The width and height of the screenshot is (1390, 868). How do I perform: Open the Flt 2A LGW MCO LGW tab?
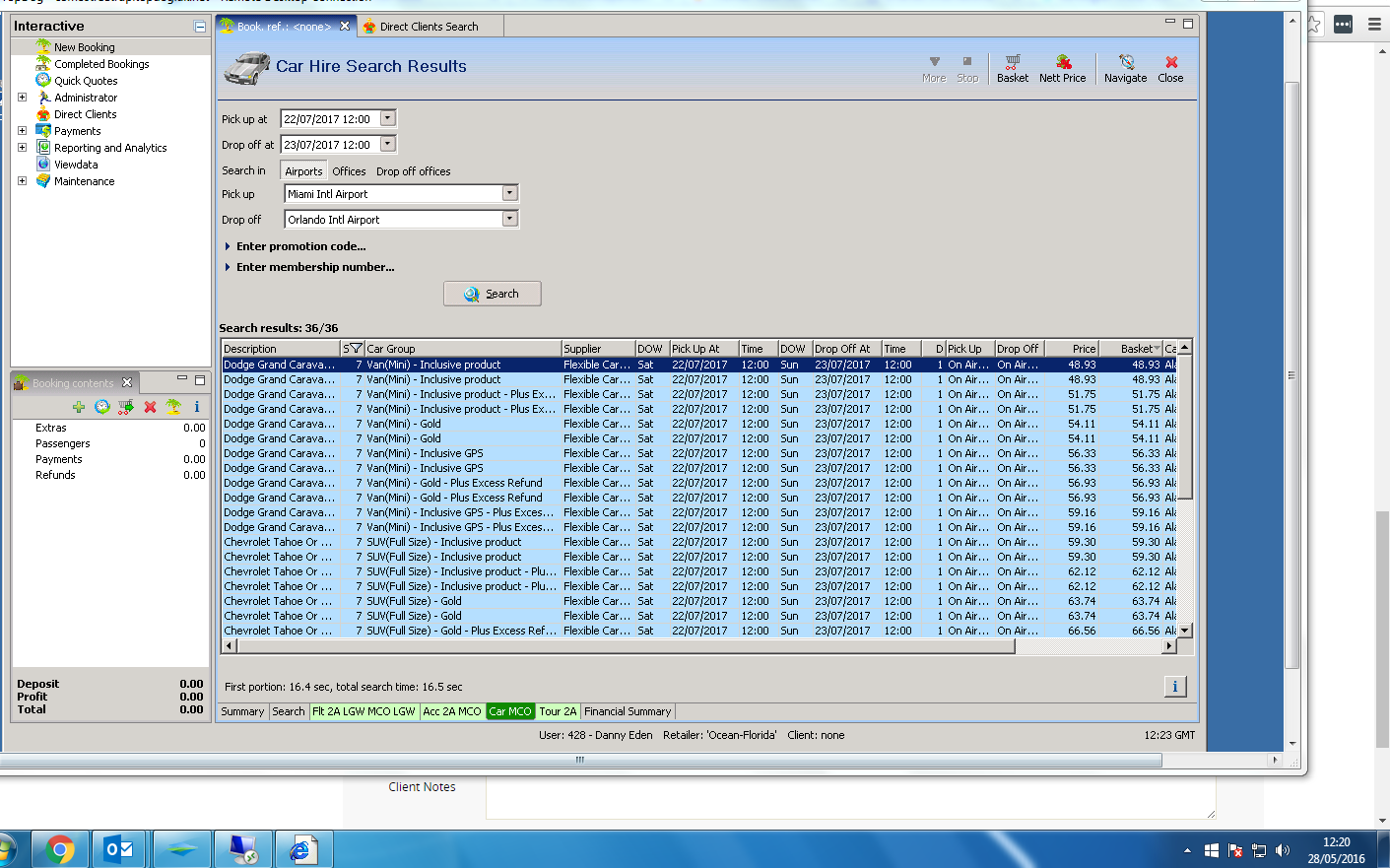point(364,711)
